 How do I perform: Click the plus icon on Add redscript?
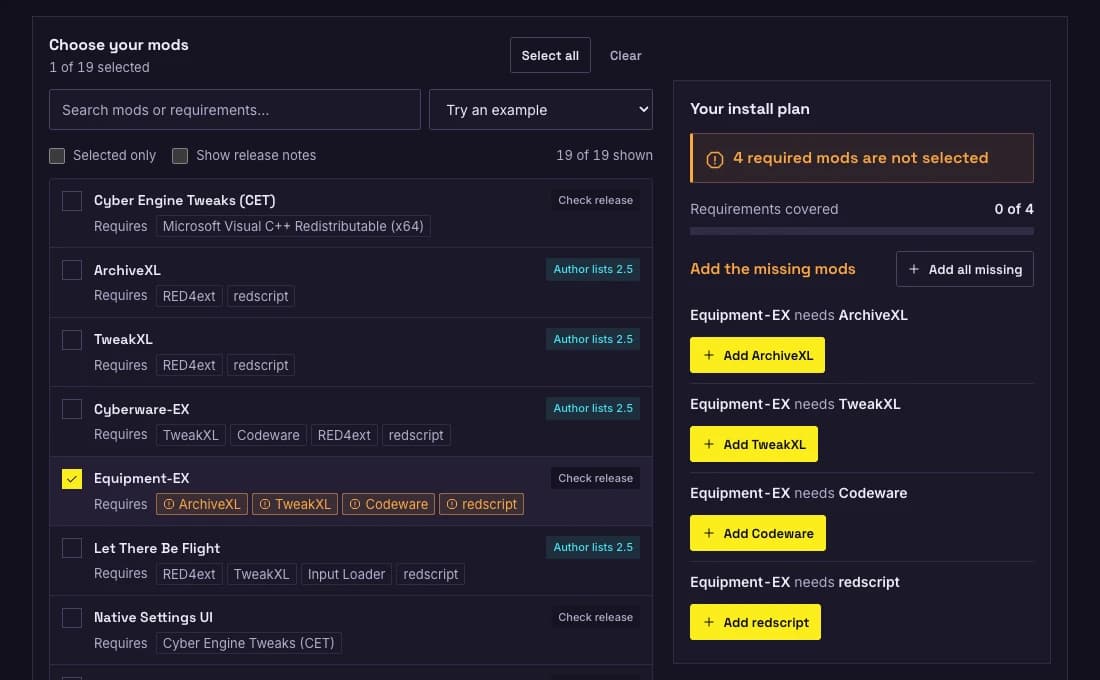pyautogui.click(x=709, y=622)
